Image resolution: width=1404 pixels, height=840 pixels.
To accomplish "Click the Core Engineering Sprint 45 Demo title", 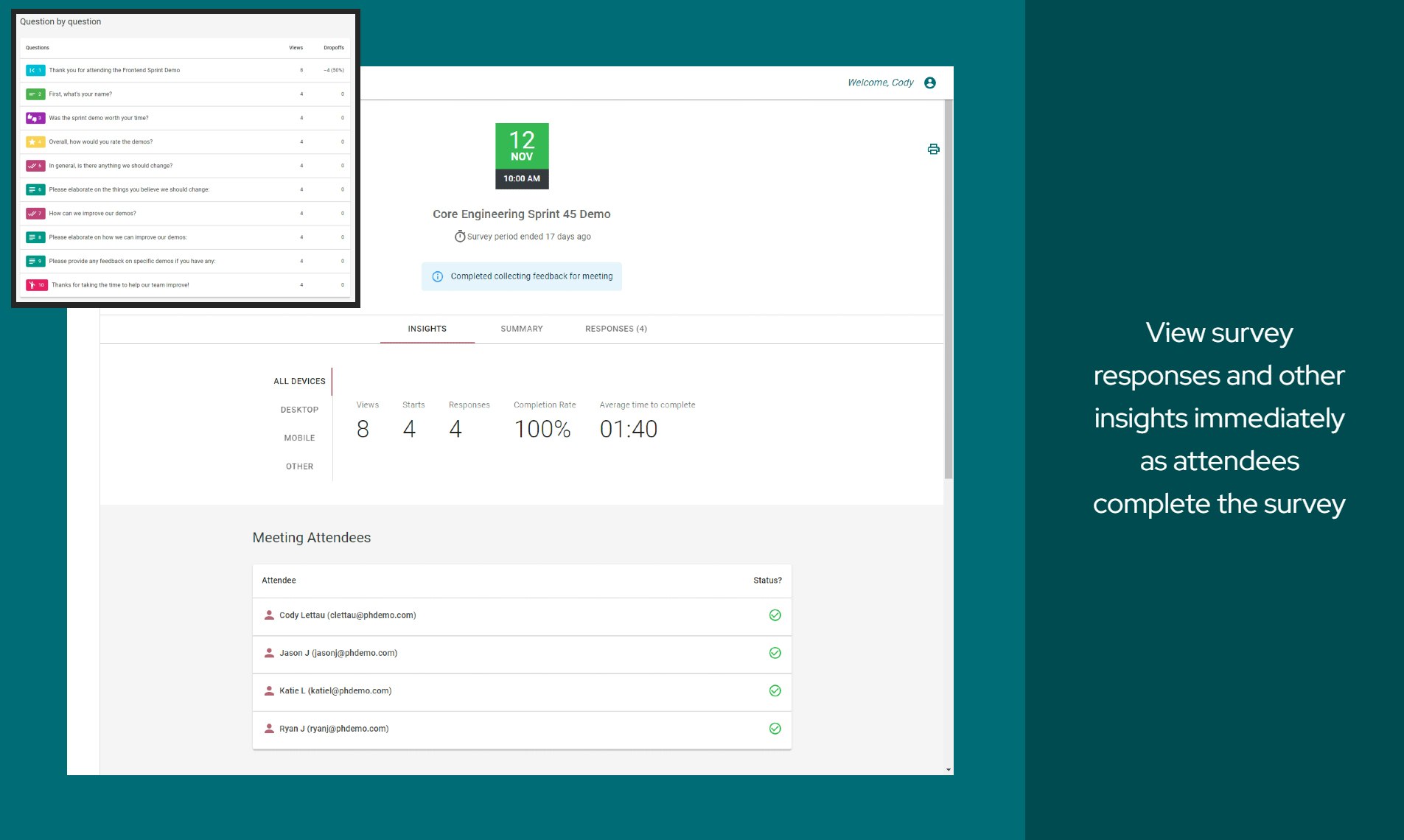I will tap(522, 214).
